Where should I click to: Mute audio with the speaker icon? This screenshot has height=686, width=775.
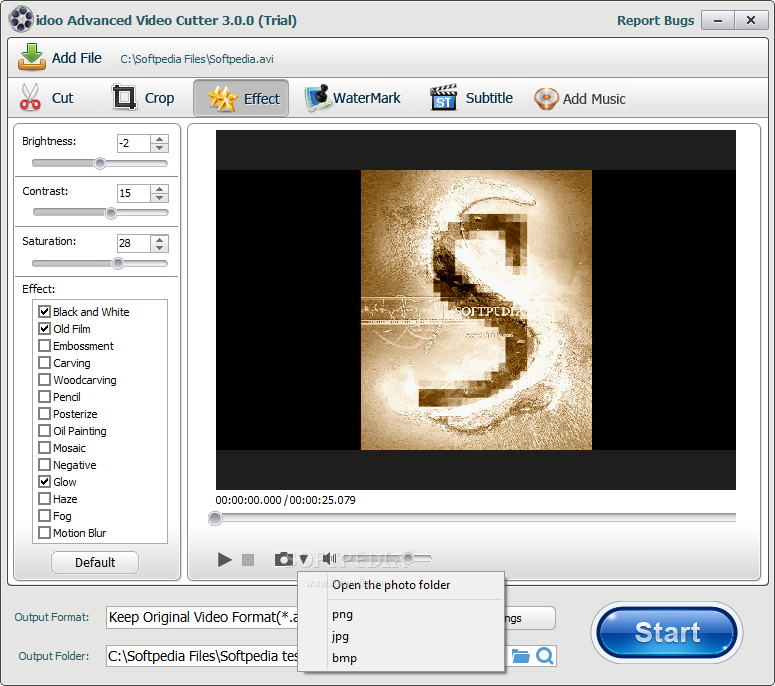pyautogui.click(x=329, y=559)
